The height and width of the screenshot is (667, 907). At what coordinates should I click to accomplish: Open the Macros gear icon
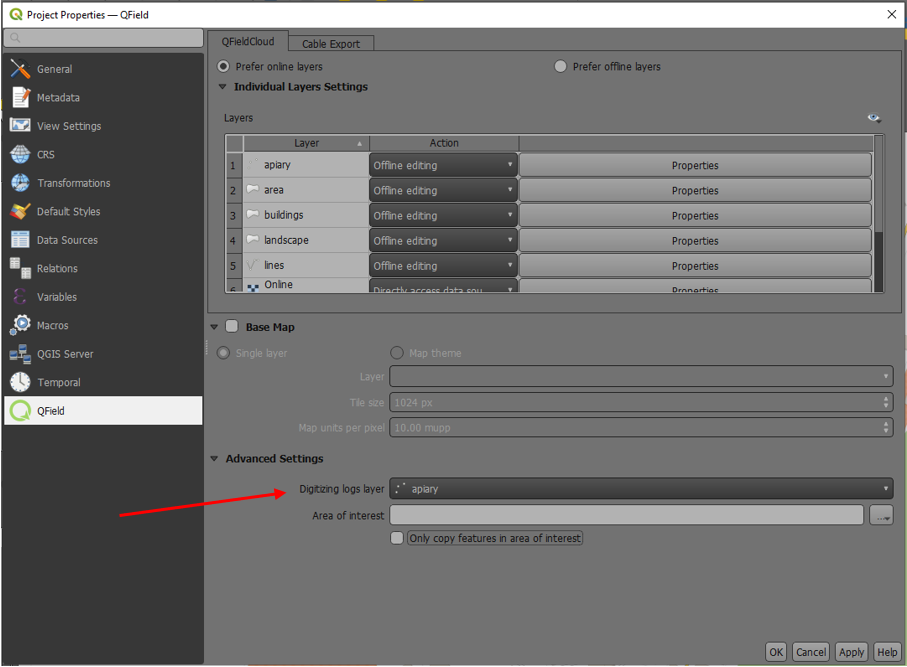tap(20, 325)
